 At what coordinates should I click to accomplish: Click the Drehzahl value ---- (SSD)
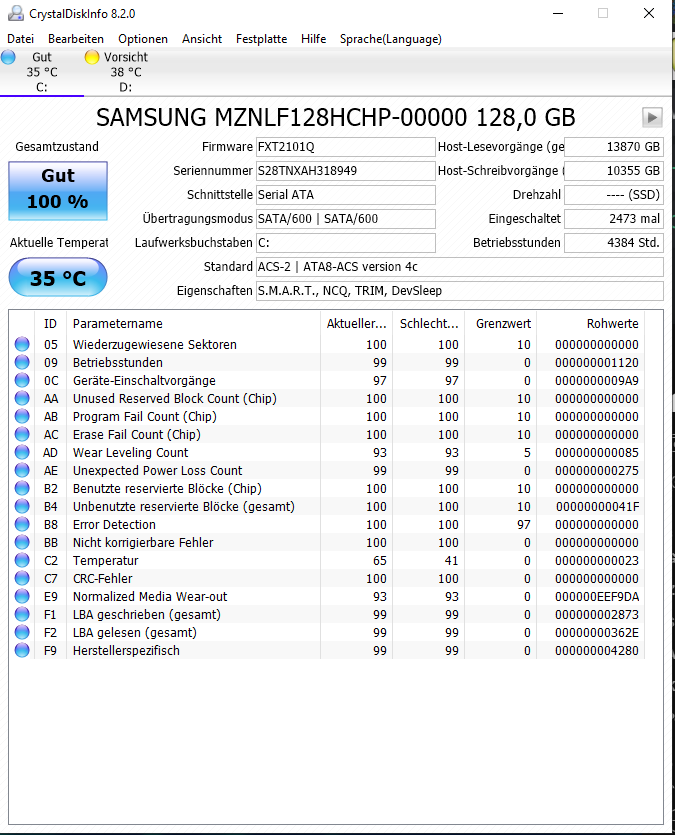(614, 195)
